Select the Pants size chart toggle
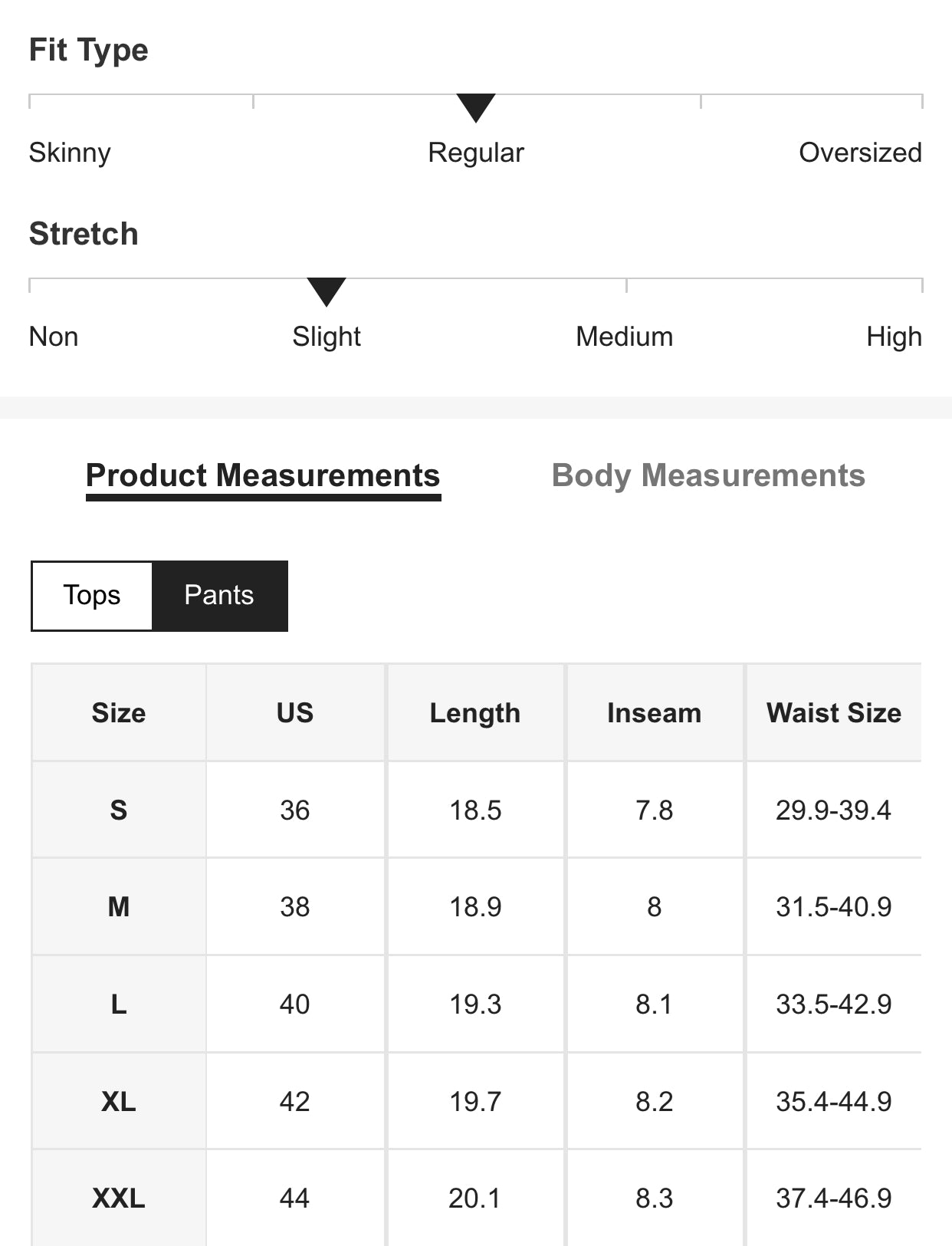 click(219, 596)
